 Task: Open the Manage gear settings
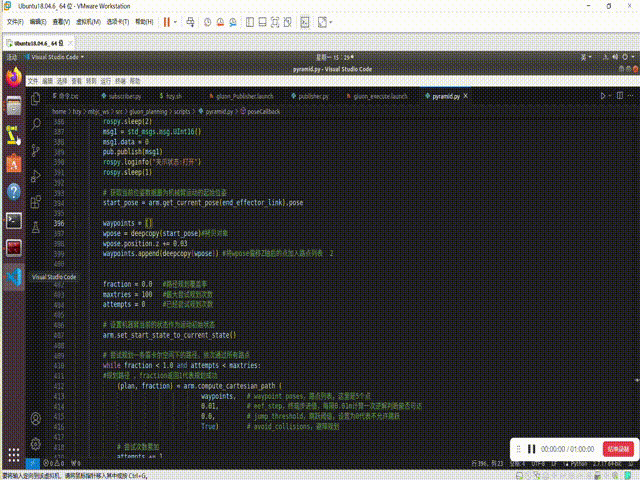pos(37,444)
